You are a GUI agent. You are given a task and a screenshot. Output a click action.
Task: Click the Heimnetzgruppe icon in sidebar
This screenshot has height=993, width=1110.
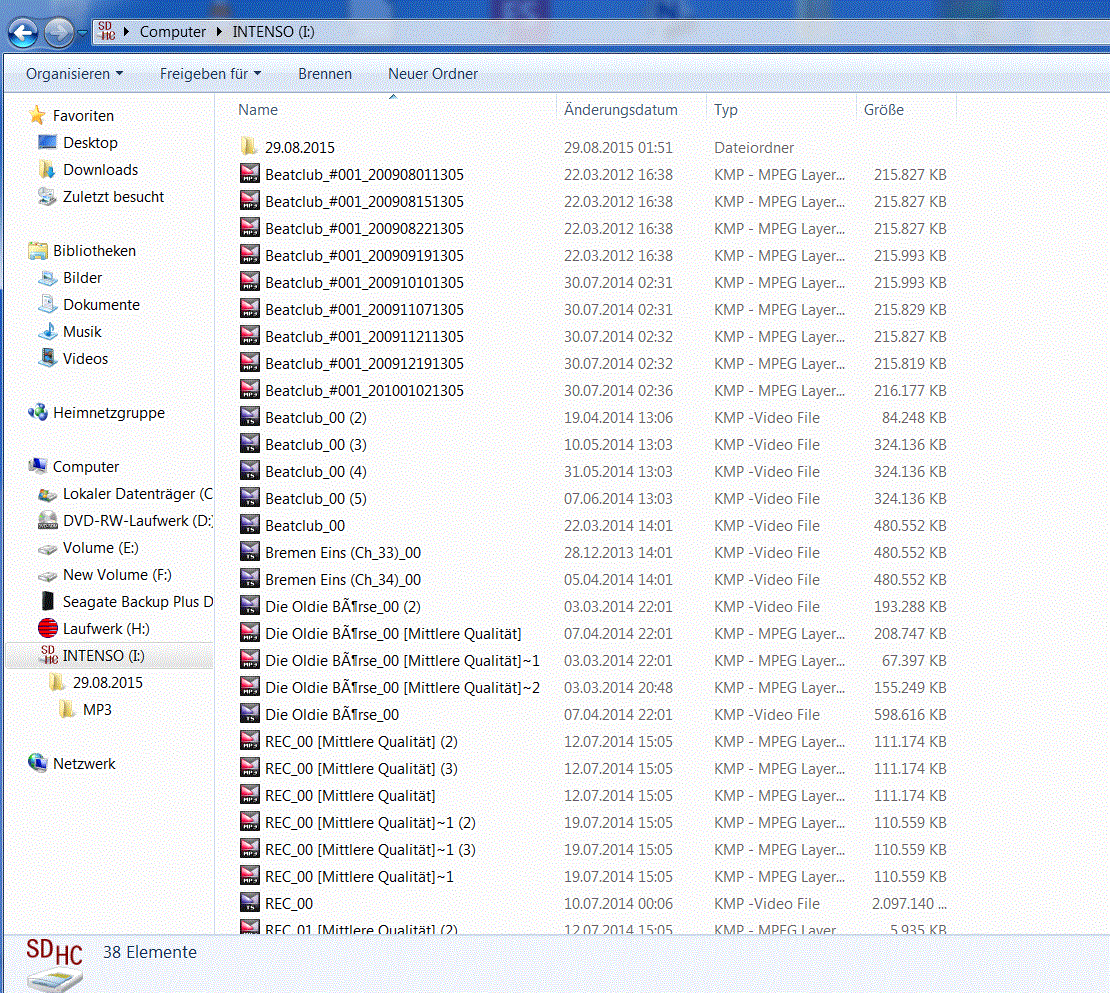38,413
